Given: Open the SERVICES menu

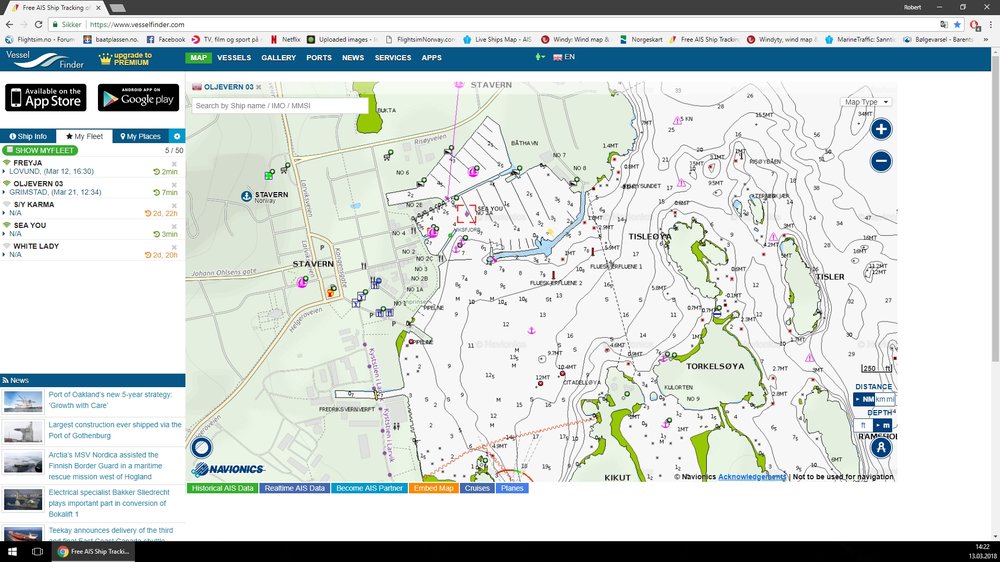Looking at the screenshot, I should click(x=393, y=57).
